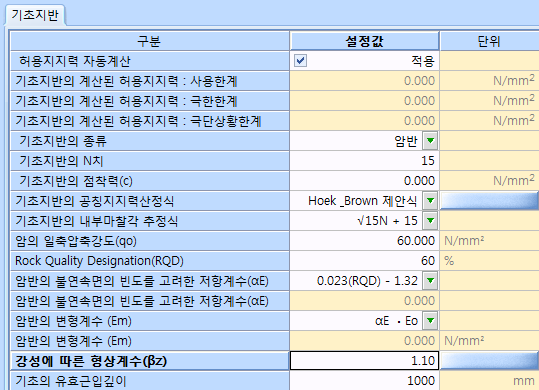Click the 암반 value in 종류 row
The height and width of the screenshot is (390, 539).
(406, 141)
